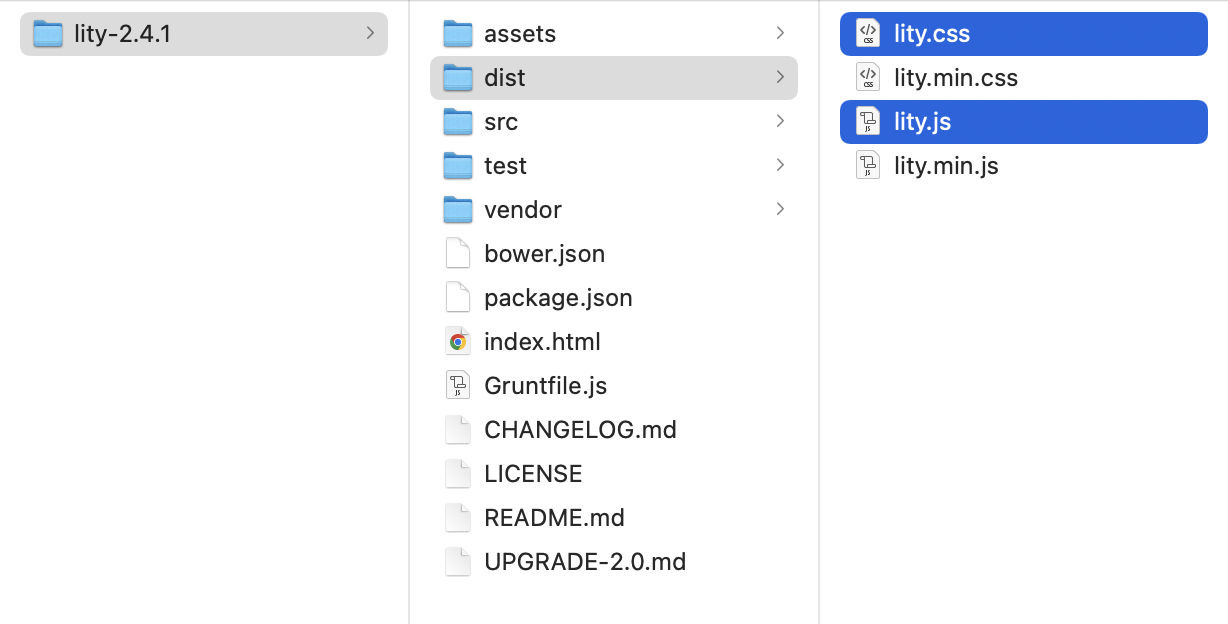The image size is (1228, 624).
Task: Click the dist folder chevron
Action: pyautogui.click(x=780, y=78)
